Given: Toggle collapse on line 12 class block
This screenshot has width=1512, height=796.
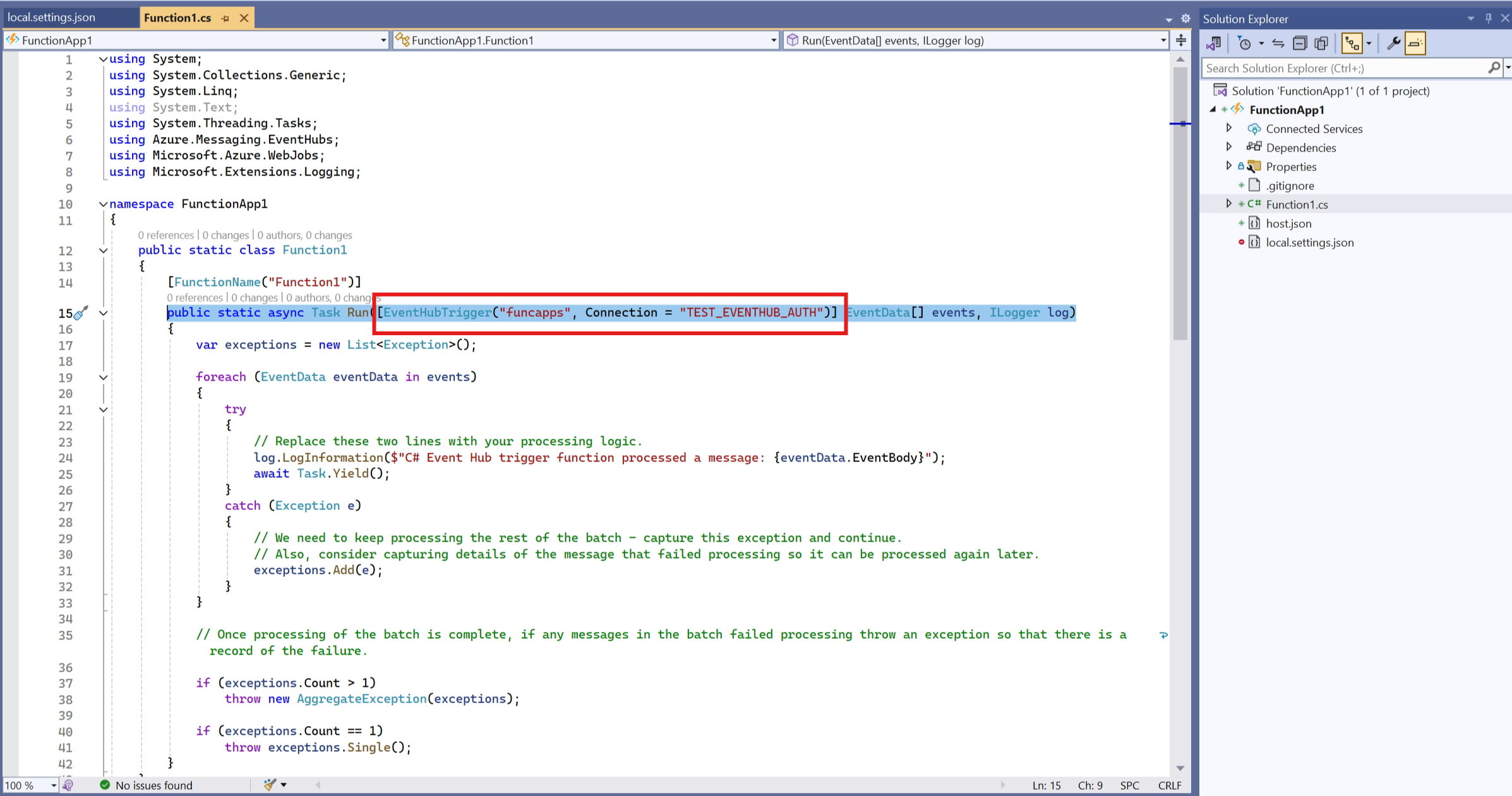Looking at the screenshot, I should pyautogui.click(x=103, y=249).
